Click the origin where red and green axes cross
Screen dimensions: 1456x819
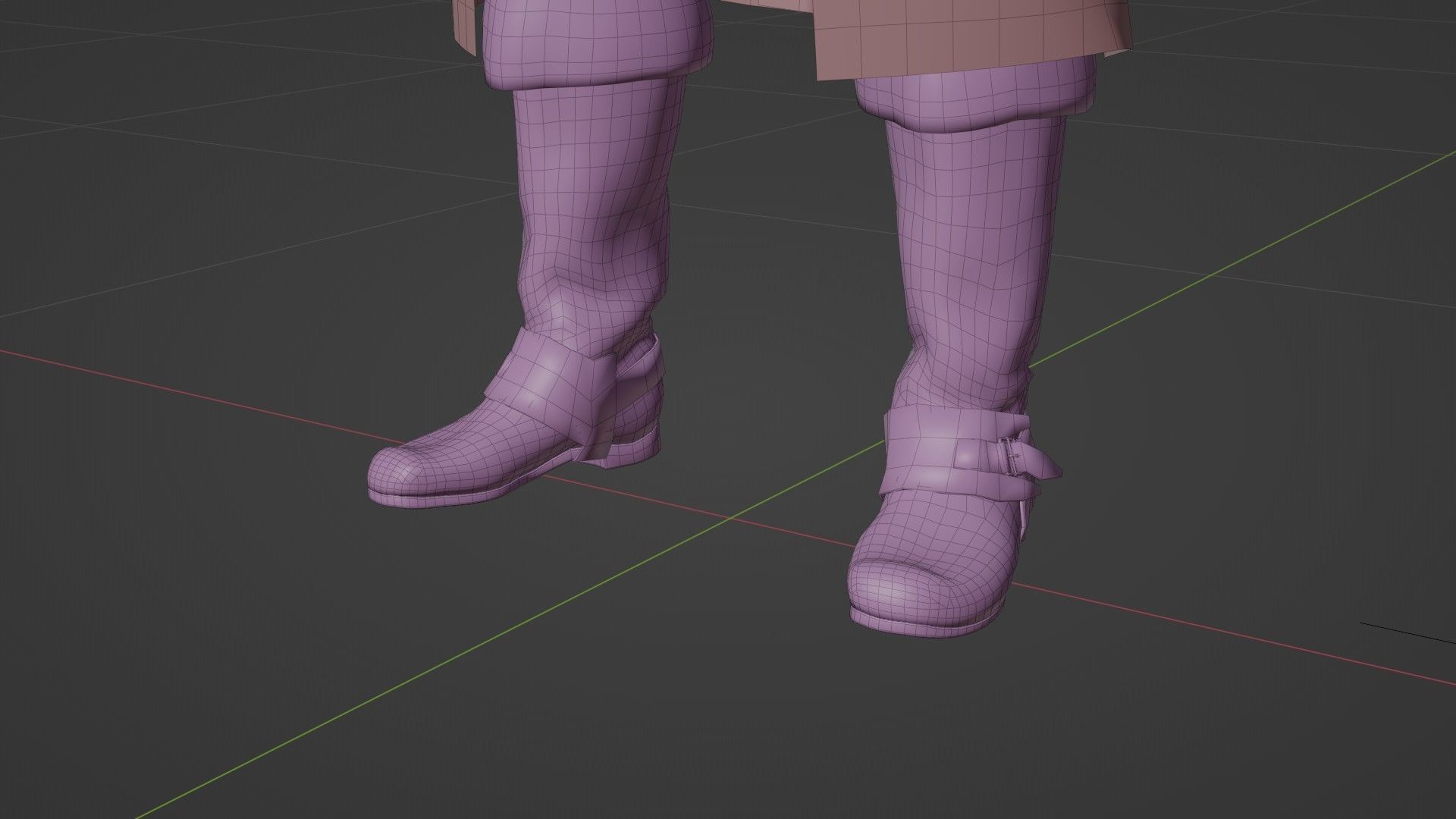(732, 518)
